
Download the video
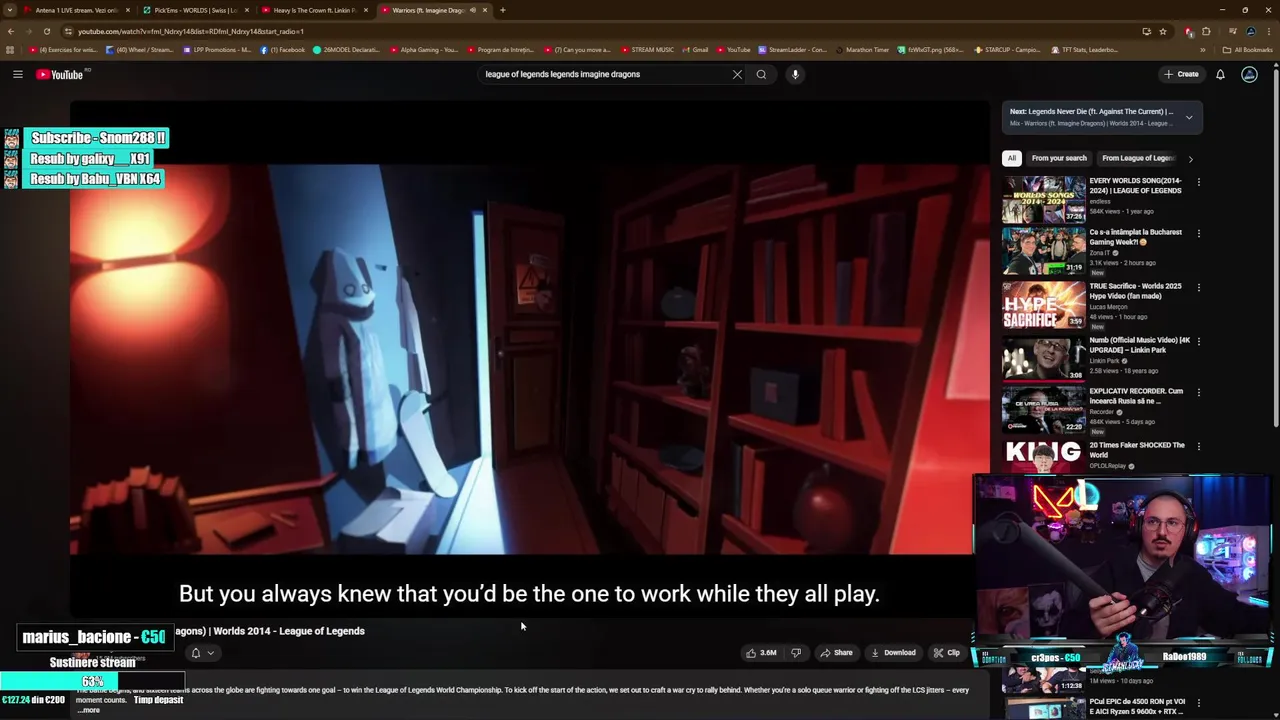click(893, 653)
